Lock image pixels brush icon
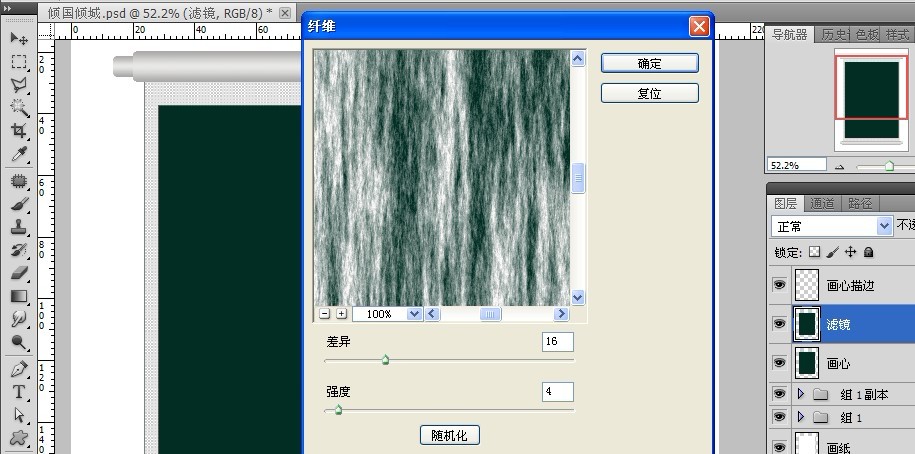The height and width of the screenshot is (454, 915). (833, 252)
